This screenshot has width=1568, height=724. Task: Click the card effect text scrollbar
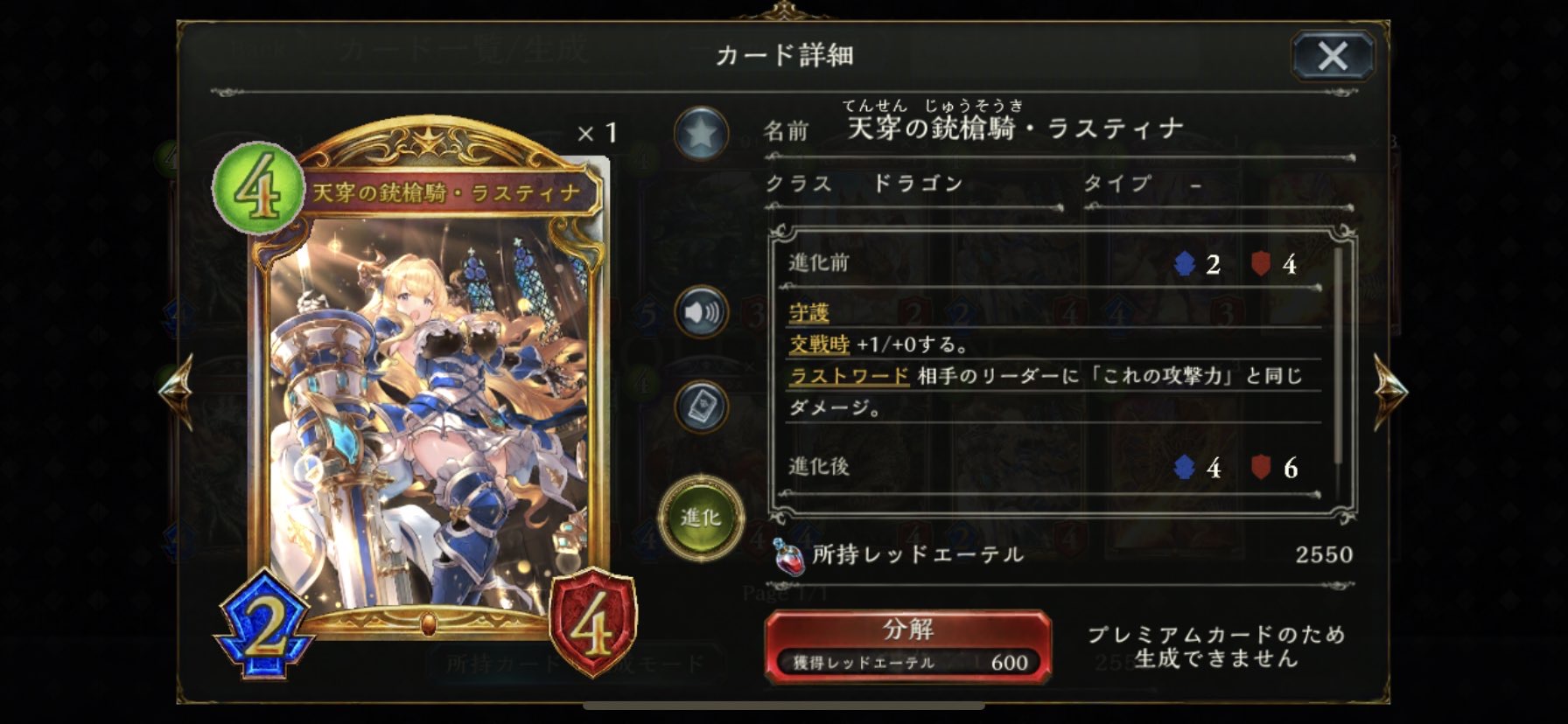click(1338, 356)
